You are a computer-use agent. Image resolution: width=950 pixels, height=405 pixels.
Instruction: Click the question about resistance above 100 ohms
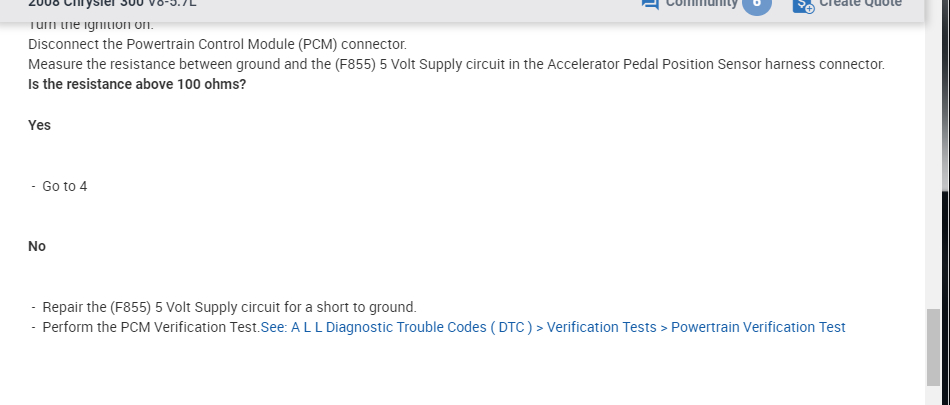pyautogui.click(x=137, y=84)
